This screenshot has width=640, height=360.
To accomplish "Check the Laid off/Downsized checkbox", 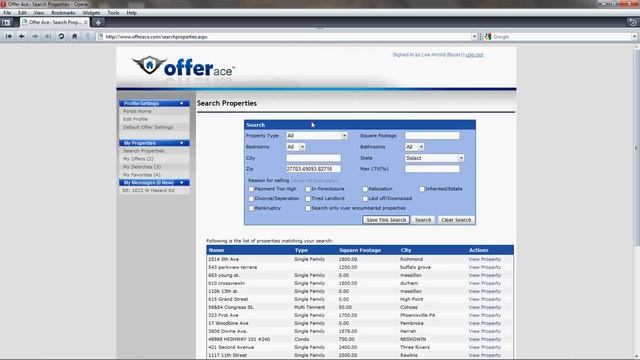I will pyautogui.click(x=365, y=198).
